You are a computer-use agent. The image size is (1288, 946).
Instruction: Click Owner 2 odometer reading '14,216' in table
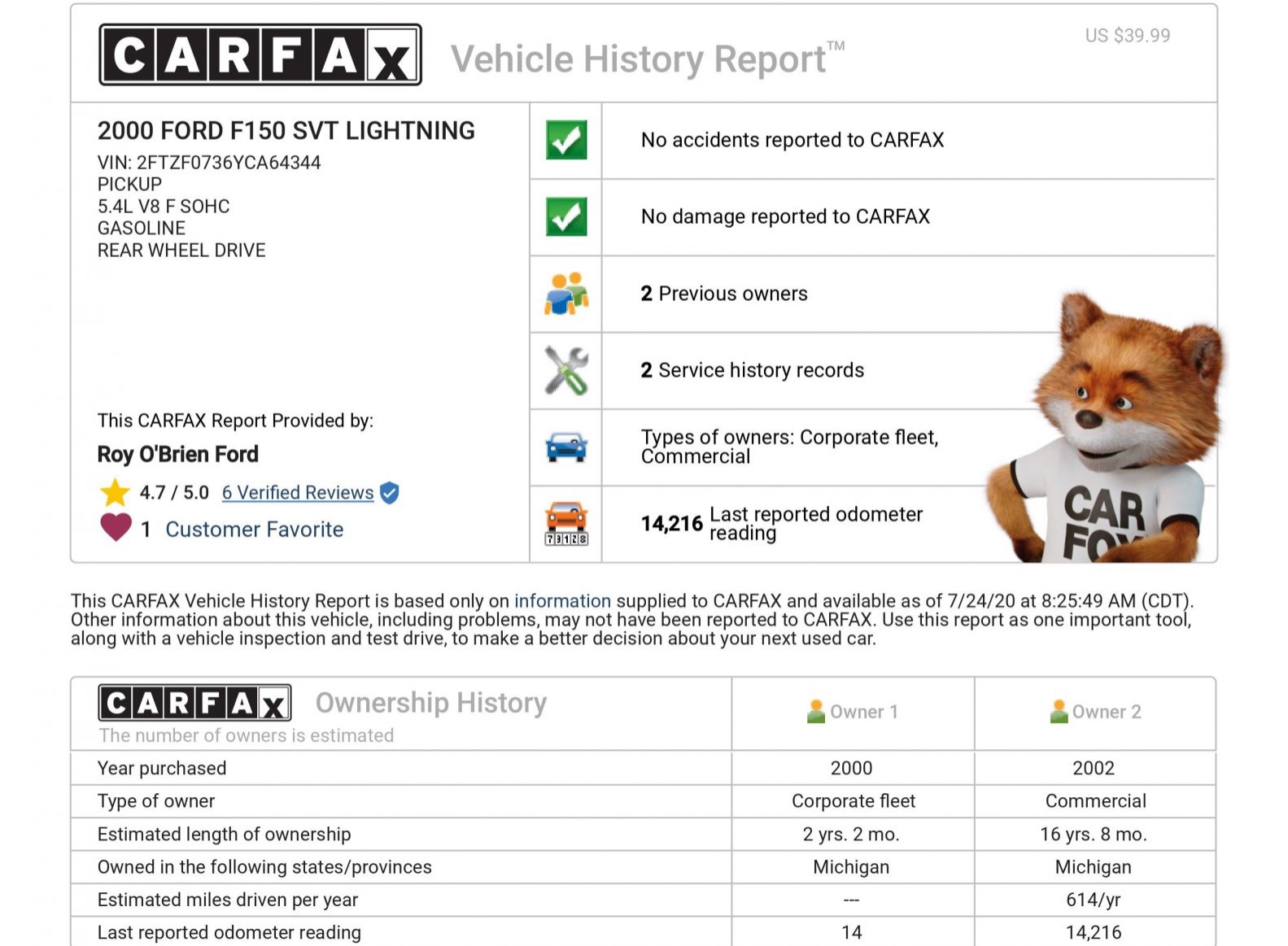click(x=1094, y=932)
